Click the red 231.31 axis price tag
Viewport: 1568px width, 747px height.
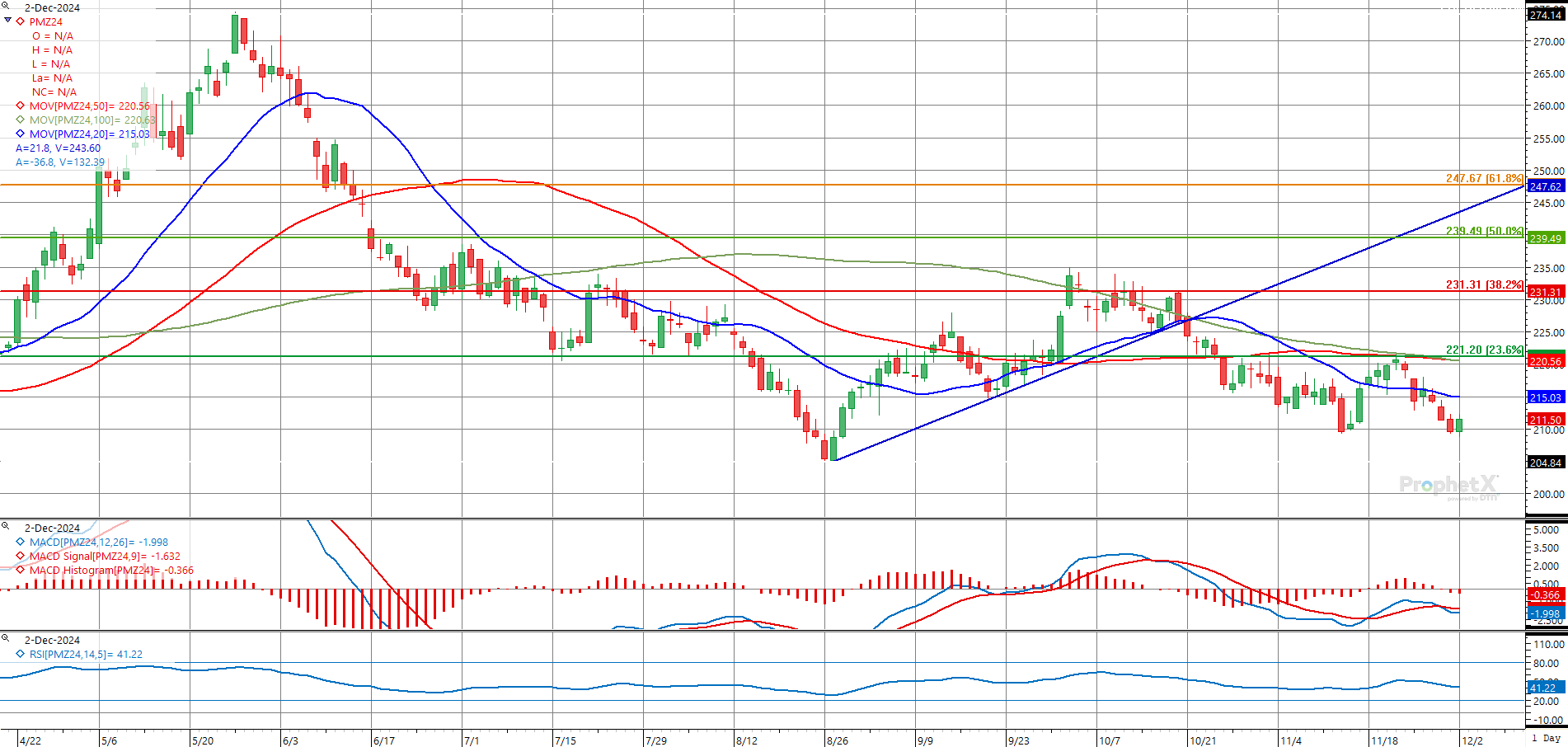pyautogui.click(x=1546, y=292)
